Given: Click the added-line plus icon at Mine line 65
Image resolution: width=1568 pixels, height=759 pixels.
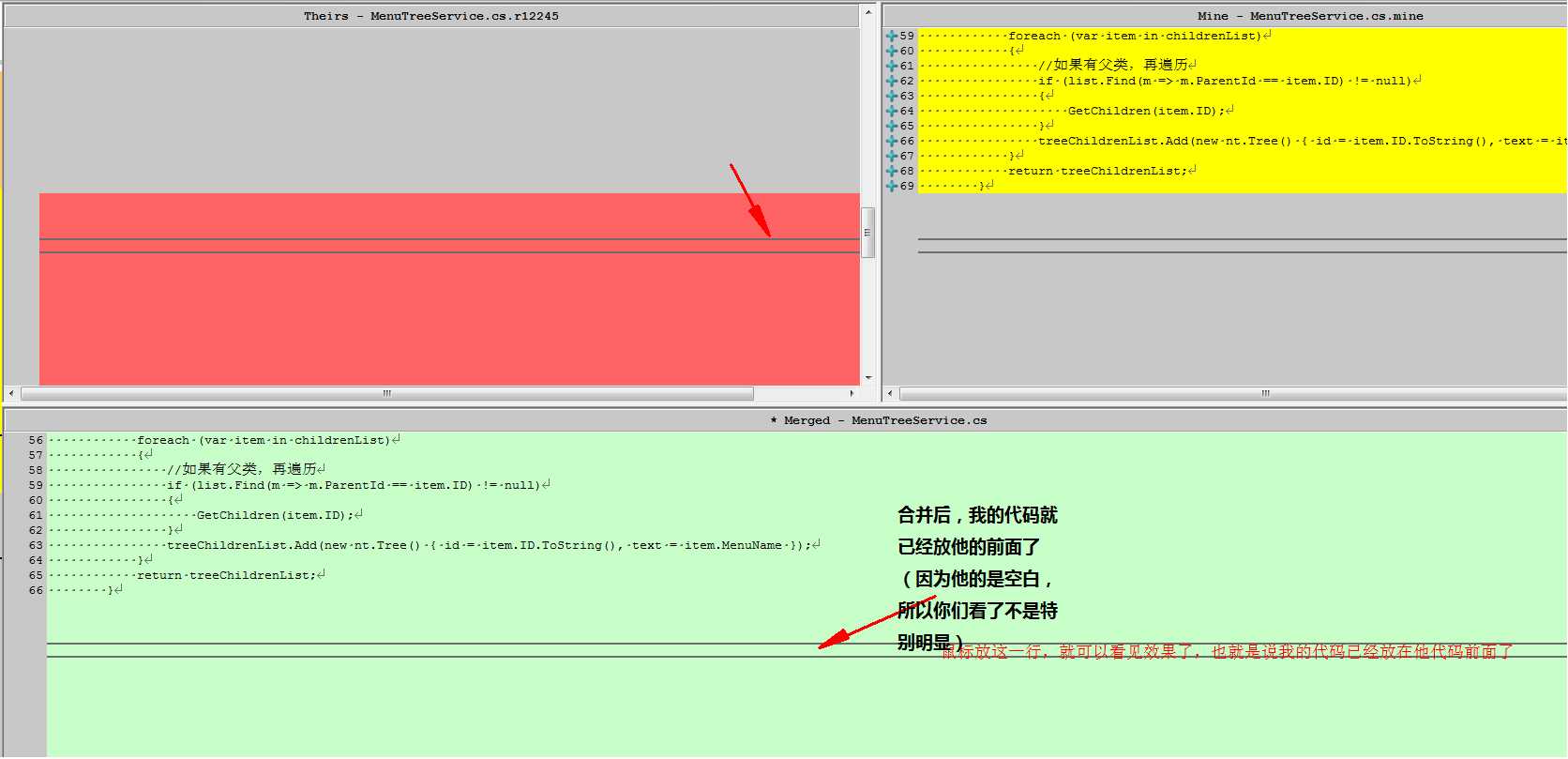Looking at the screenshot, I should (891, 126).
